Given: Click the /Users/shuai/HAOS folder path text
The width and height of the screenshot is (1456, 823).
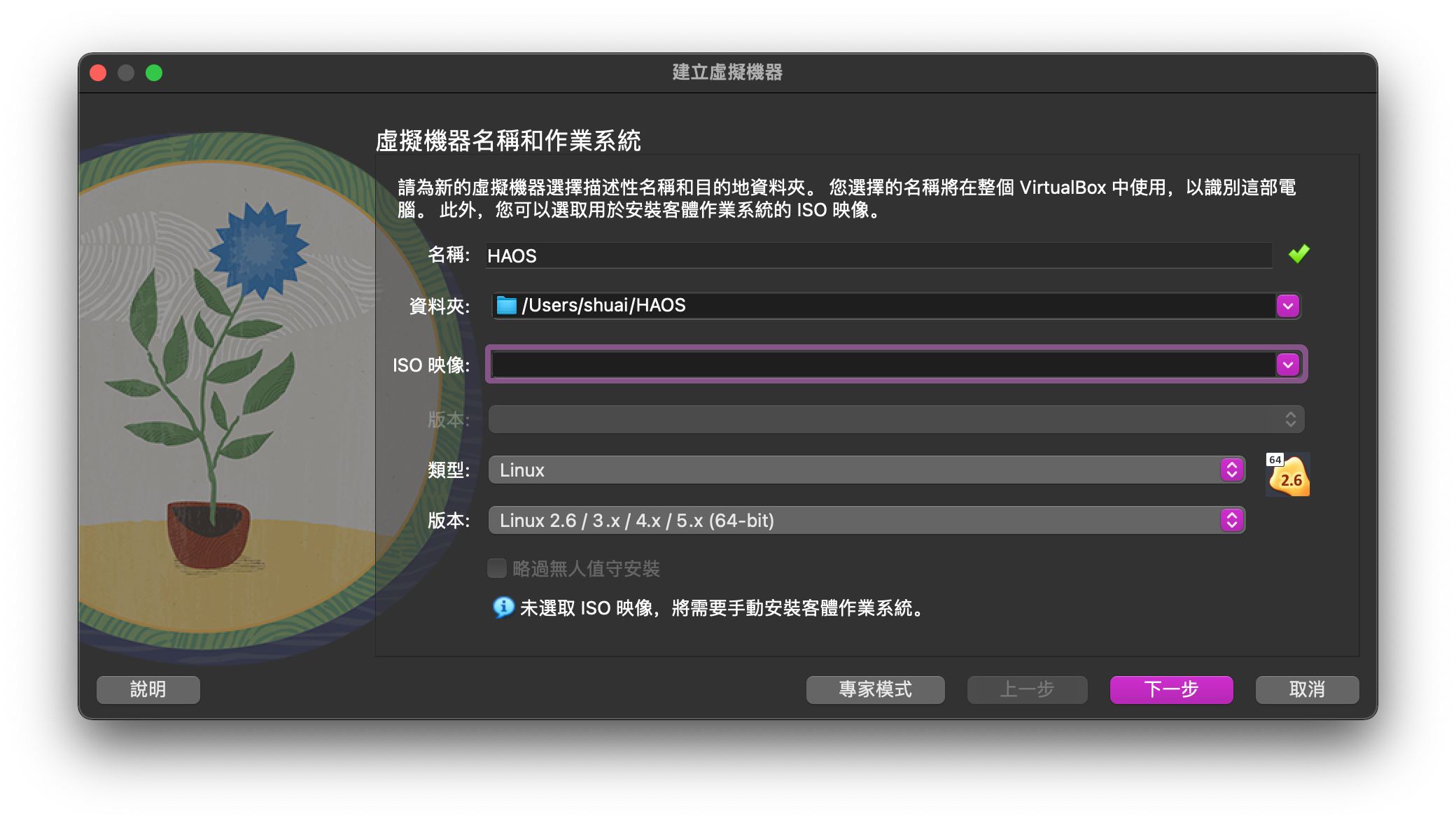Looking at the screenshot, I should click(604, 305).
